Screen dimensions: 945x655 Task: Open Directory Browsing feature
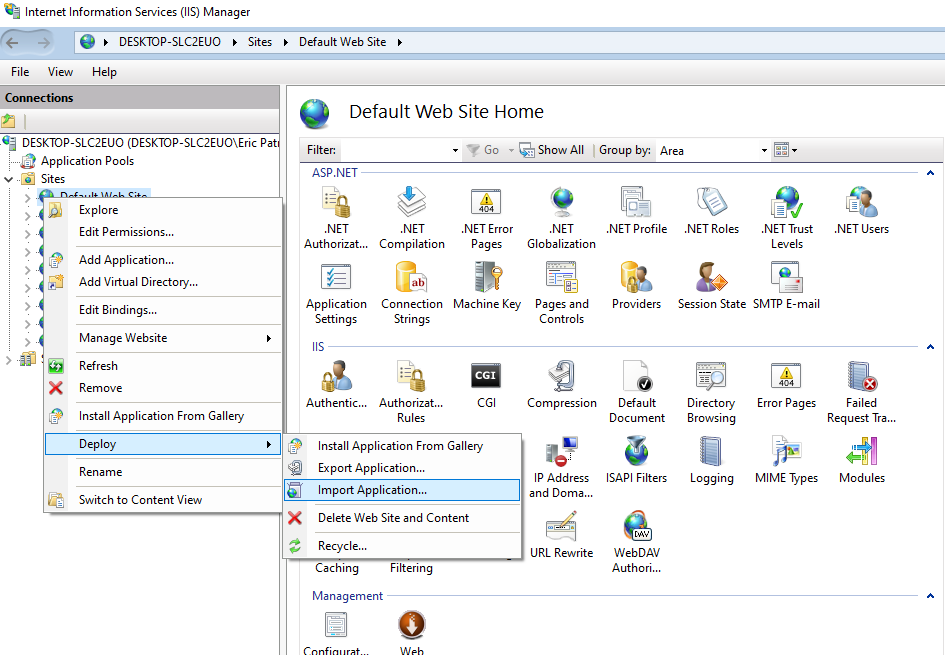tap(711, 392)
